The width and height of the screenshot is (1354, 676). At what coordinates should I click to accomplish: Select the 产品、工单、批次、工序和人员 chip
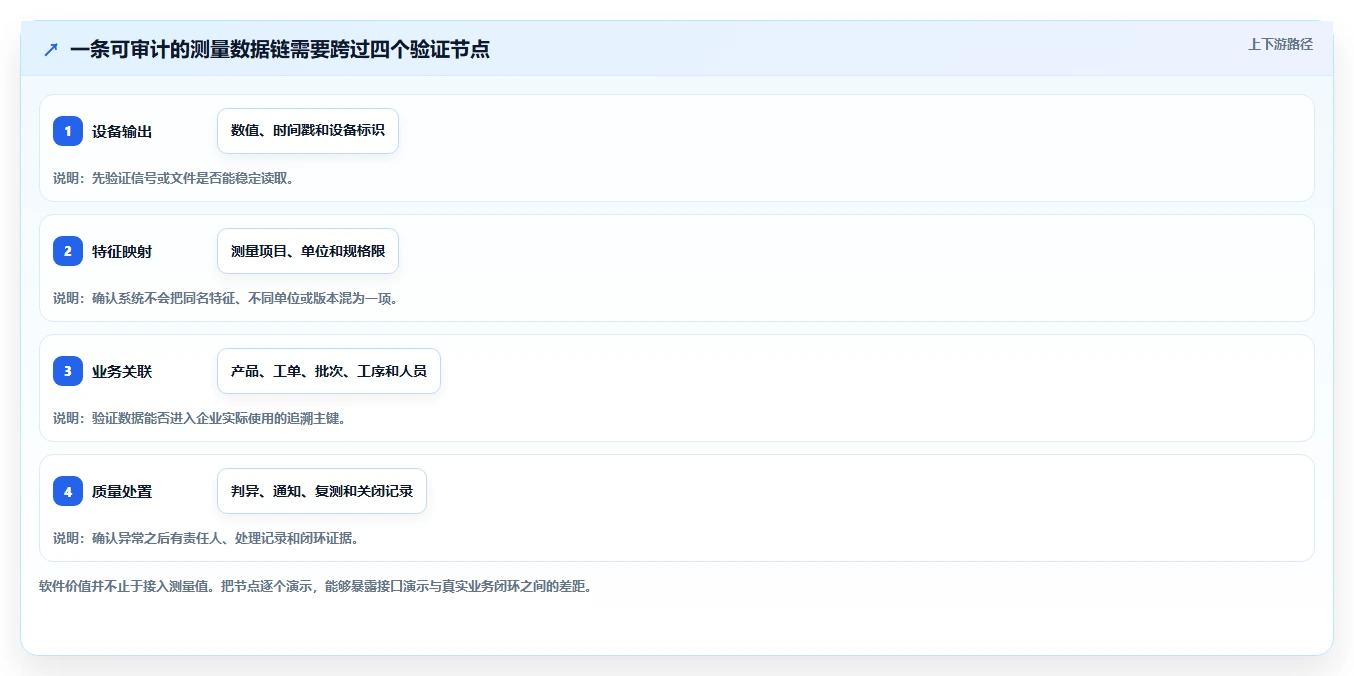click(x=329, y=371)
